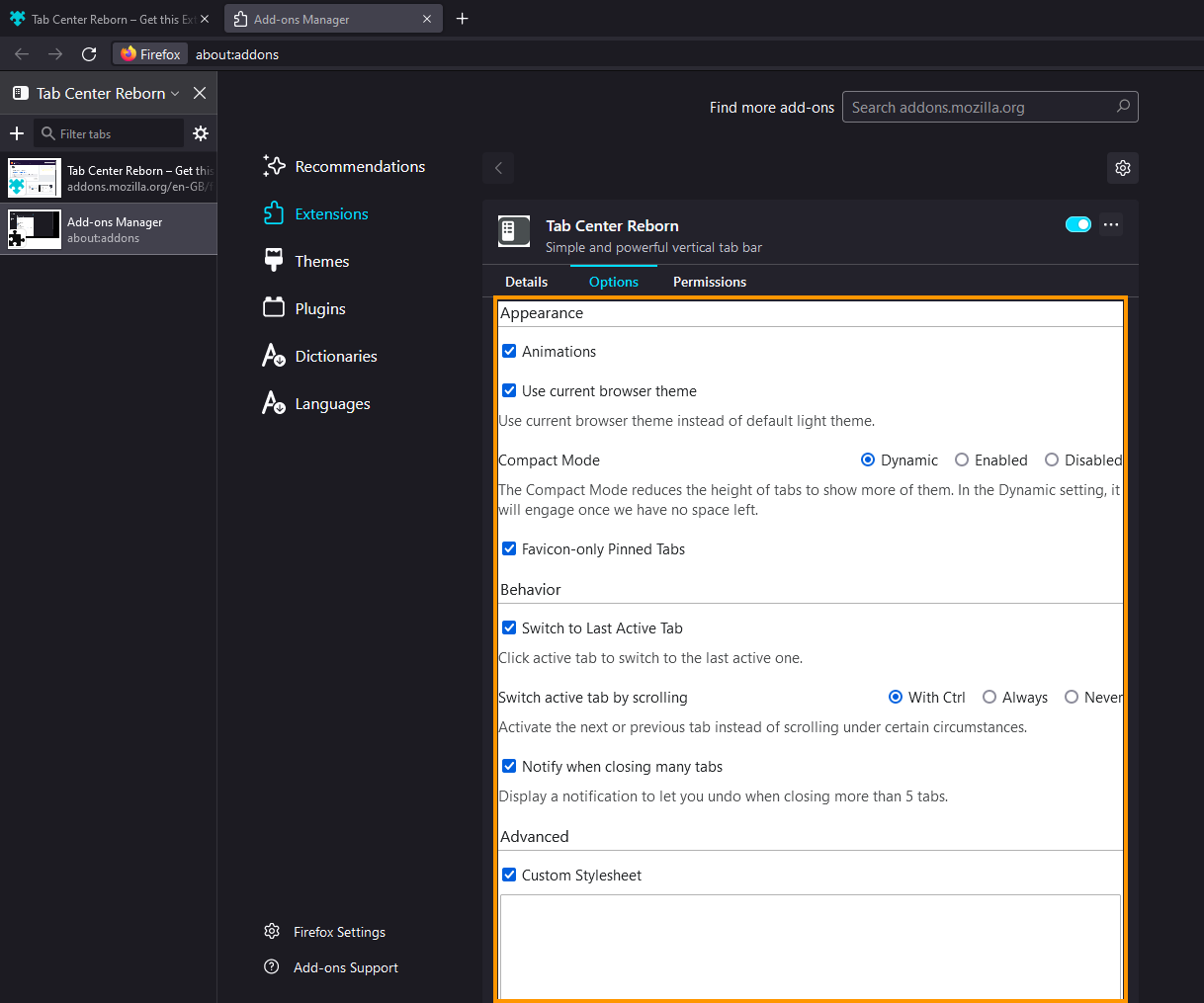Viewport: 1204px width, 1003px height.
Task: Click the Tab Center Reborn extension icon
Action: click(x=514, y=231)
